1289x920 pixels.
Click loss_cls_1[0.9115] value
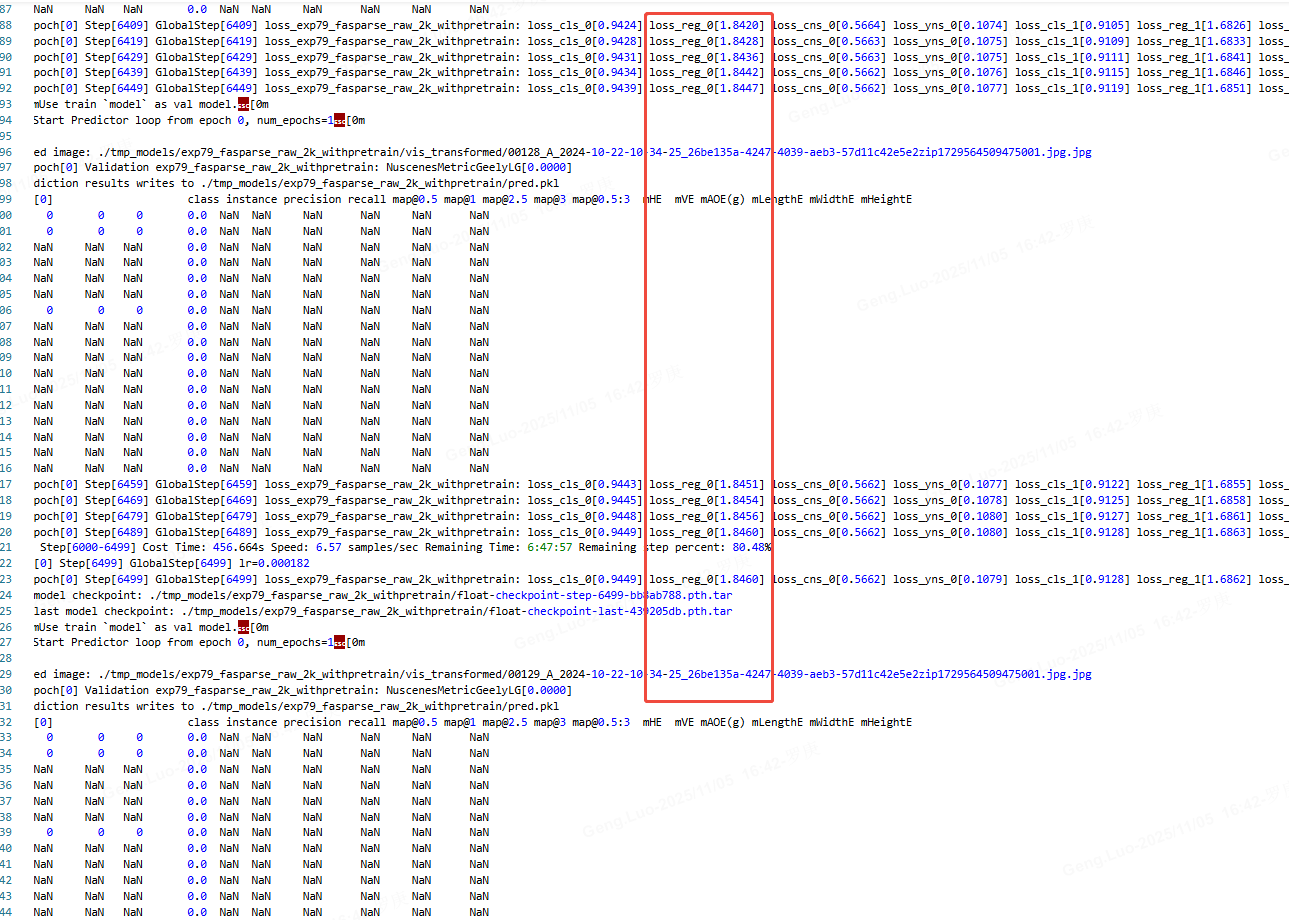pyautogui.click(x=1073, y=72)
